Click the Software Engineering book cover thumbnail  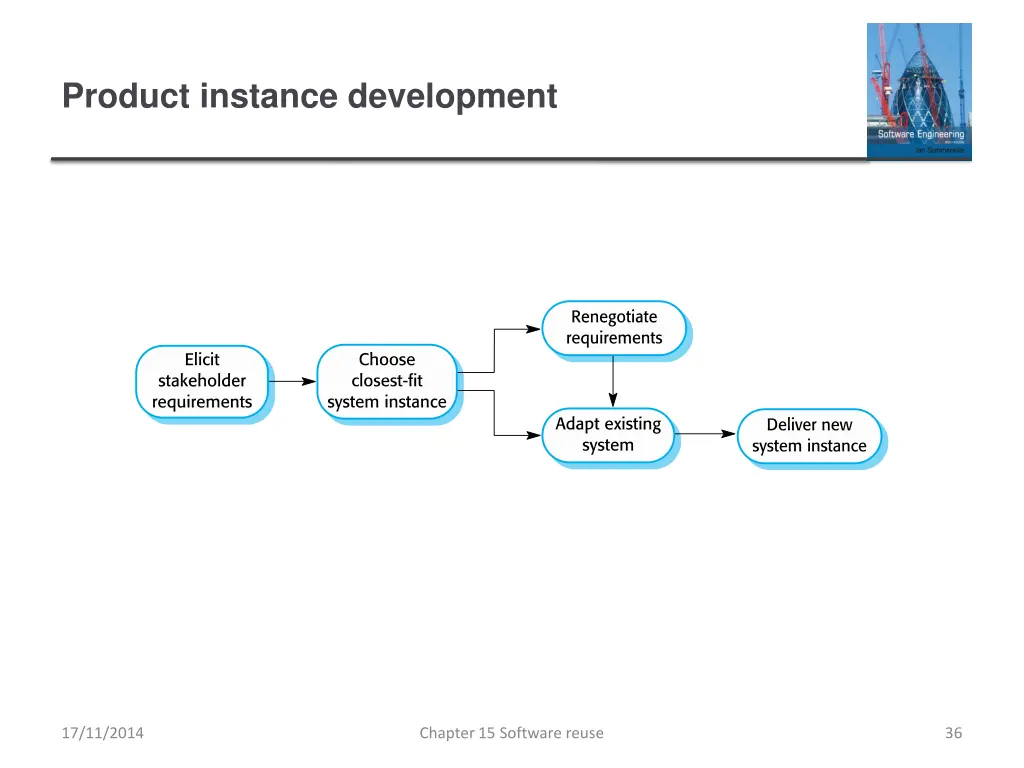pos(919,91)
